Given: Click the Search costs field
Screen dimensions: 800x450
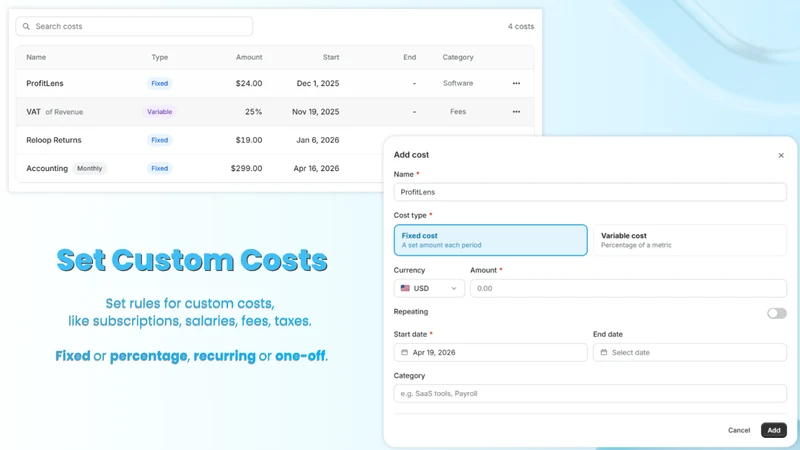Looking at the screenshot, I should coord(134,27).
